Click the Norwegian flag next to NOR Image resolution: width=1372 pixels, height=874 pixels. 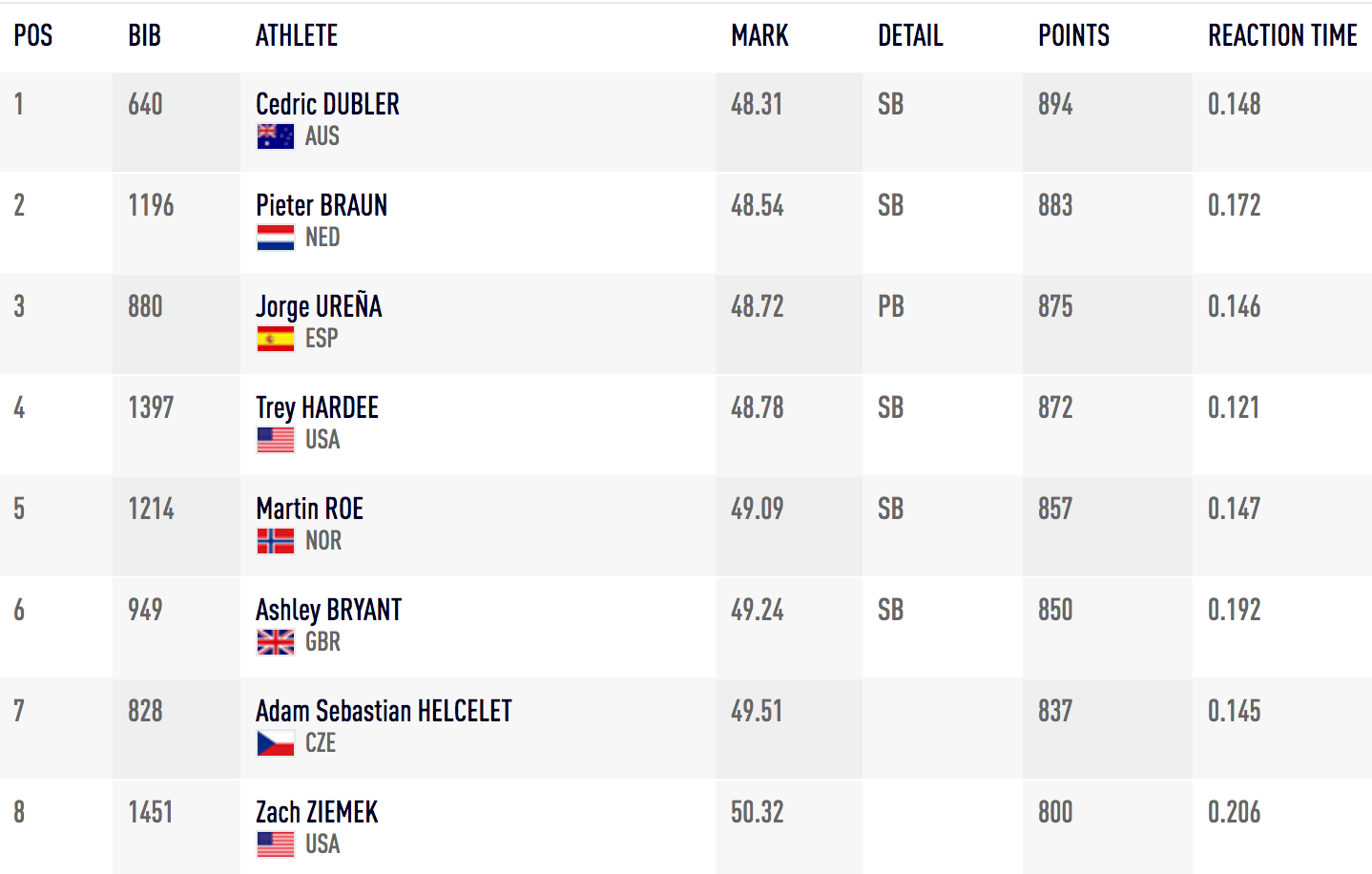click(275, 541)
